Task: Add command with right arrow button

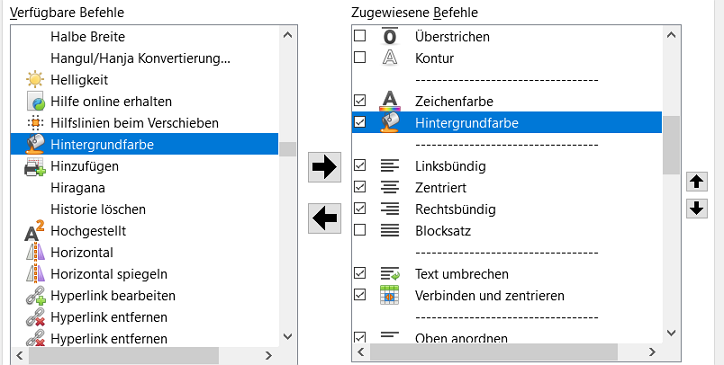Action: 325,167
